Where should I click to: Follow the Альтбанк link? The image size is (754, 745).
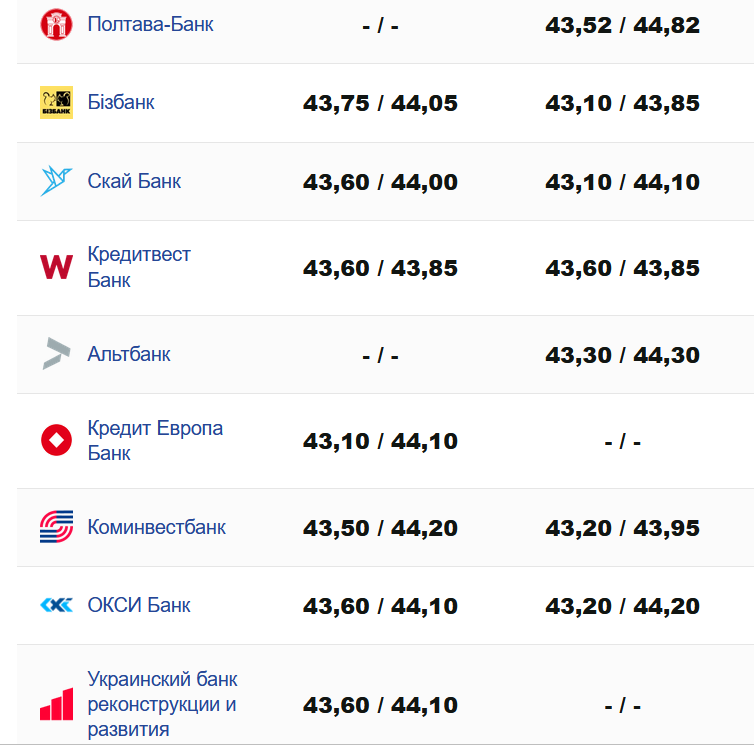click(129, 354)
